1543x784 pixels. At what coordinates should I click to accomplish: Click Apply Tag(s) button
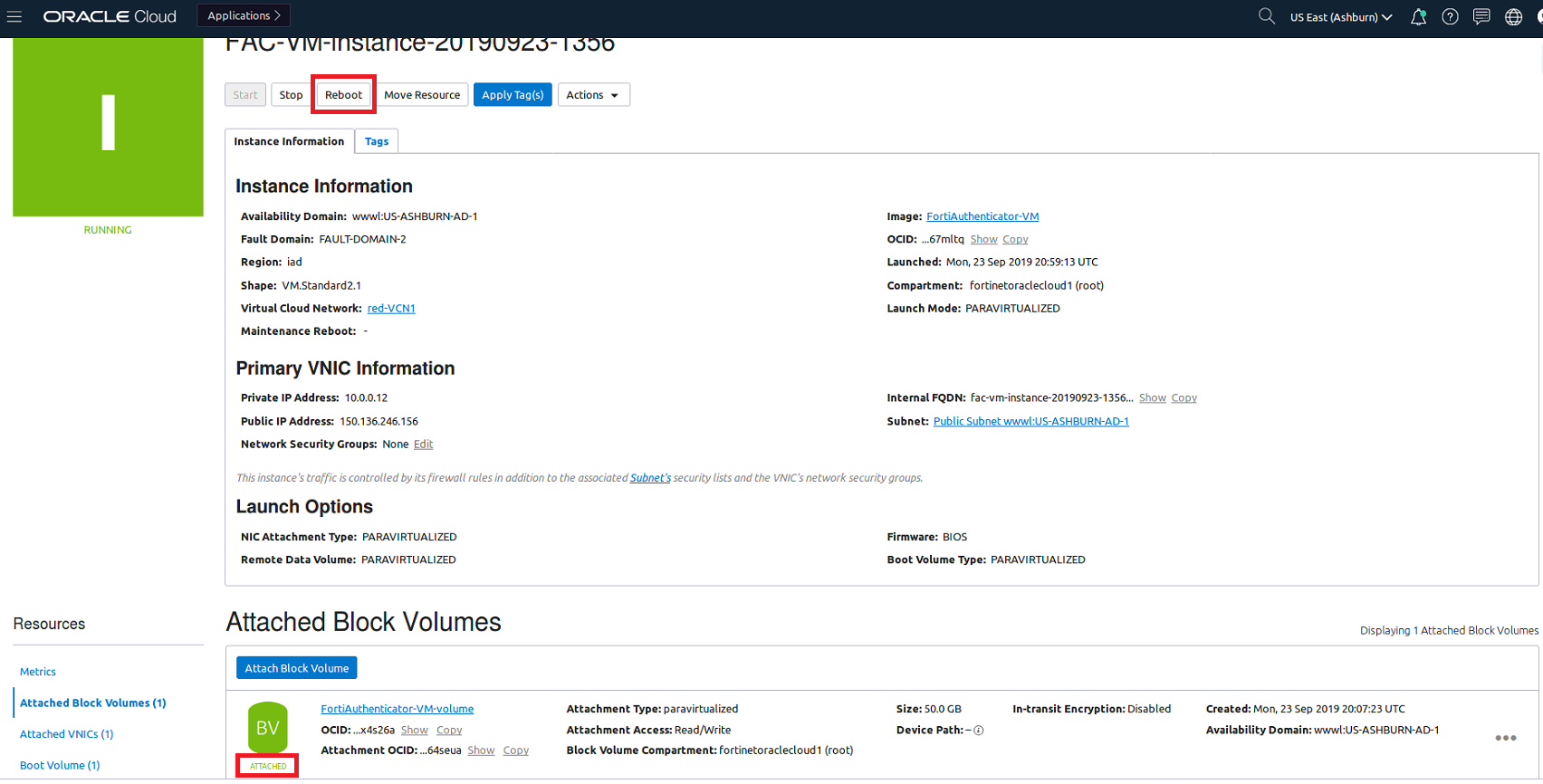pyautogui.click(x=513, y=95)
